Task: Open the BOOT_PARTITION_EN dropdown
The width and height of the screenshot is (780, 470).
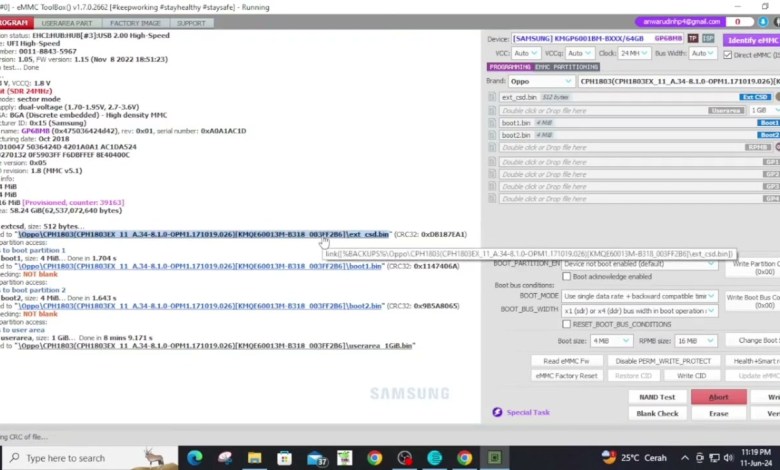Action: (640, 264)
